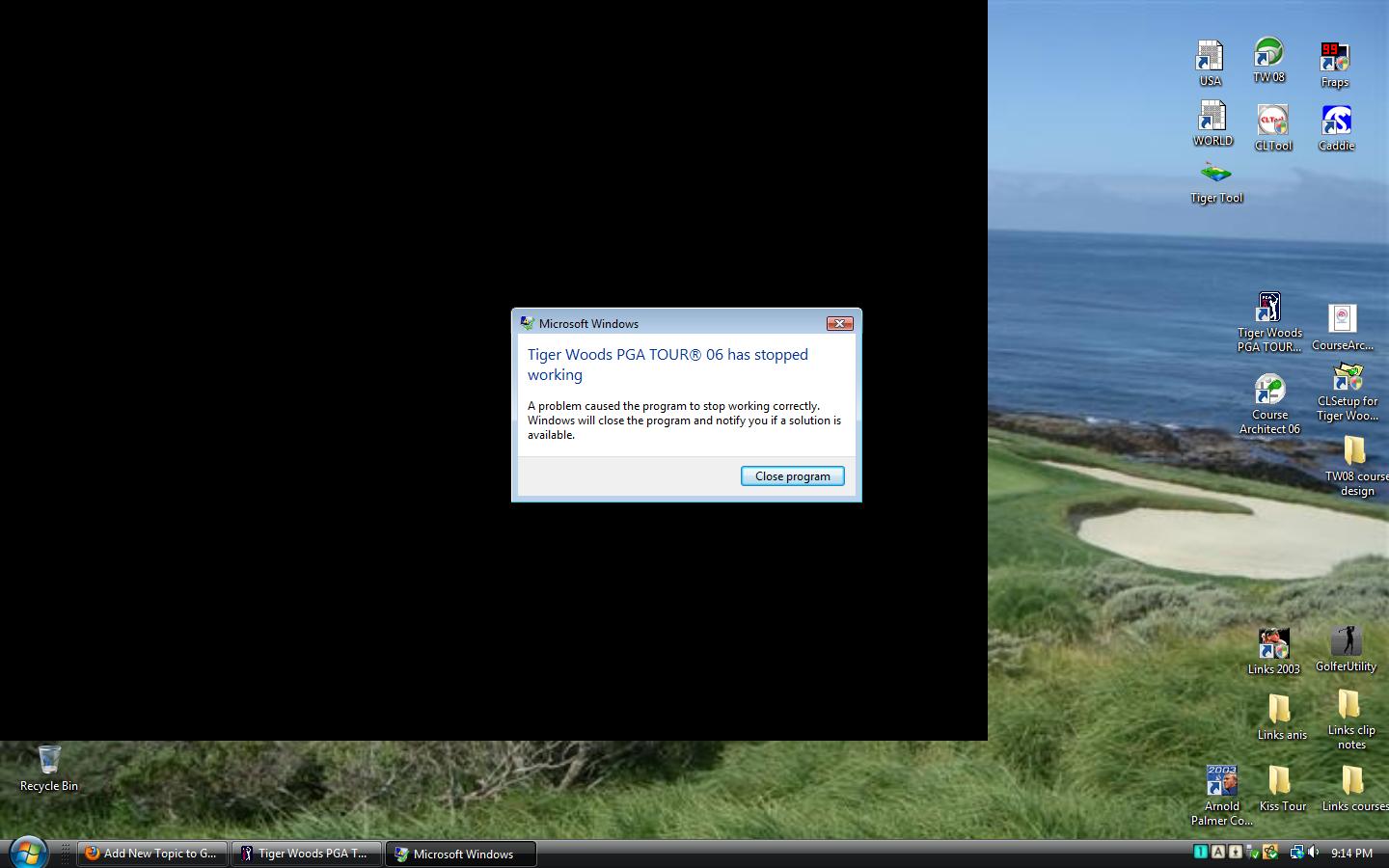Close the Microsoft Windows error dialog
The width and height of the screenshot is (1389, 868).
pyautogui.click(x=839, y=323)
